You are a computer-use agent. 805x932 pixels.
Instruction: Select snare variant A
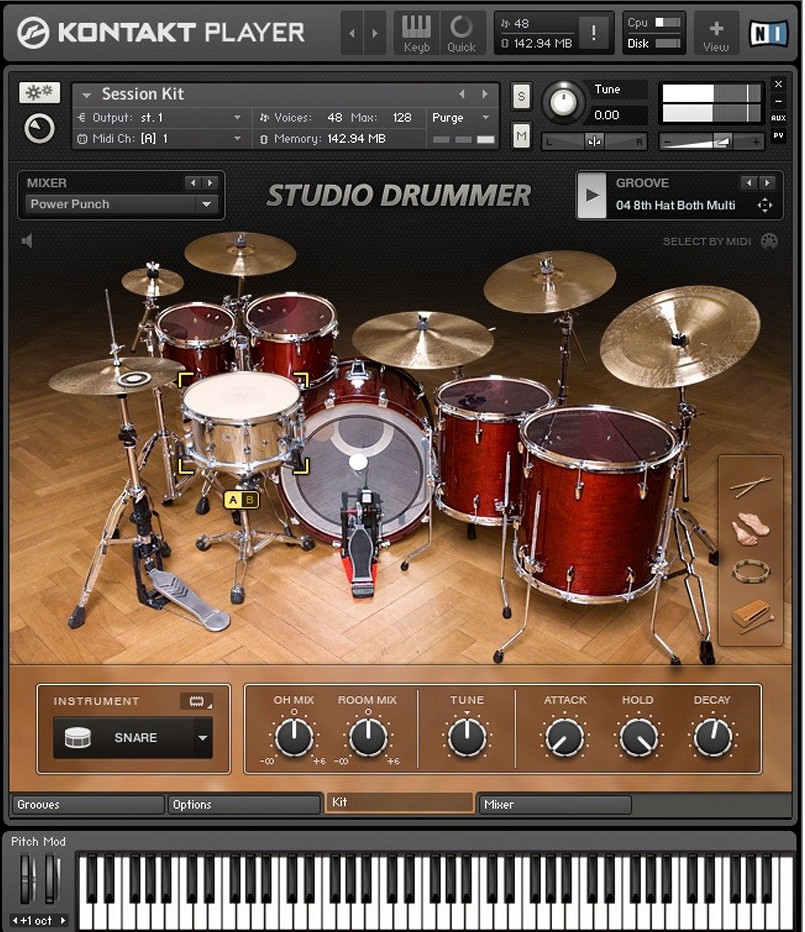coord(233,500)
